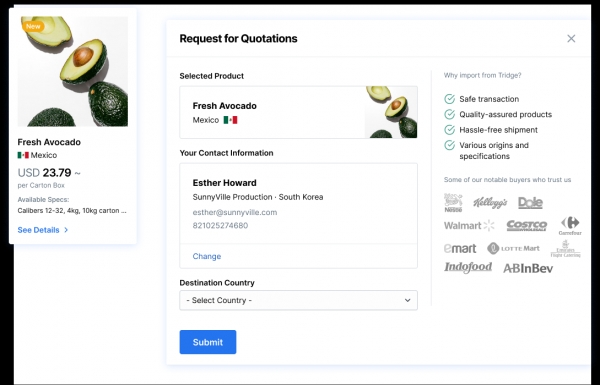Click the Destination Country label
This screenshot has width=600, height=385.
tap(217, 283)
